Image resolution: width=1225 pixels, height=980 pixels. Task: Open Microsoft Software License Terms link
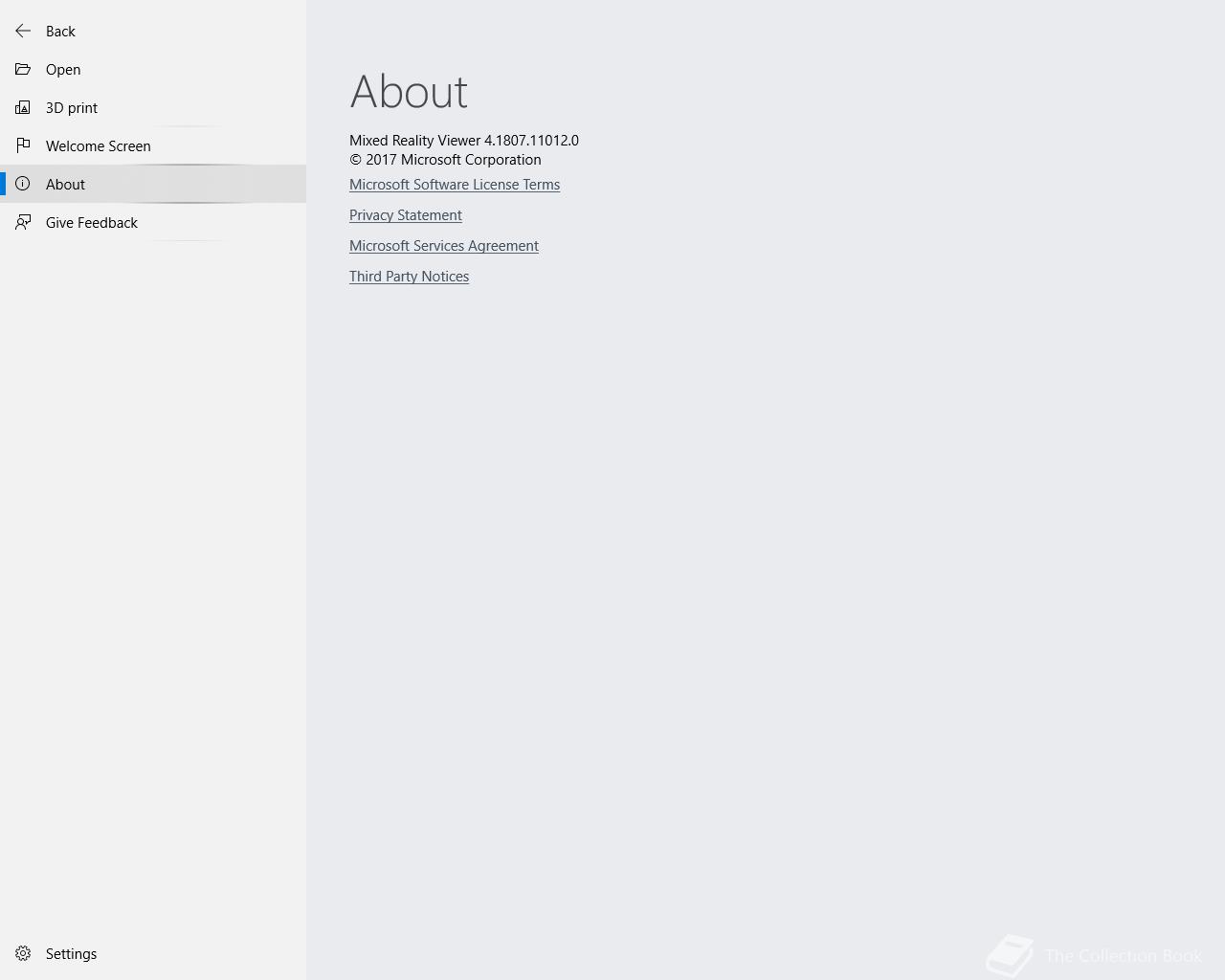[x=455, y=185]
